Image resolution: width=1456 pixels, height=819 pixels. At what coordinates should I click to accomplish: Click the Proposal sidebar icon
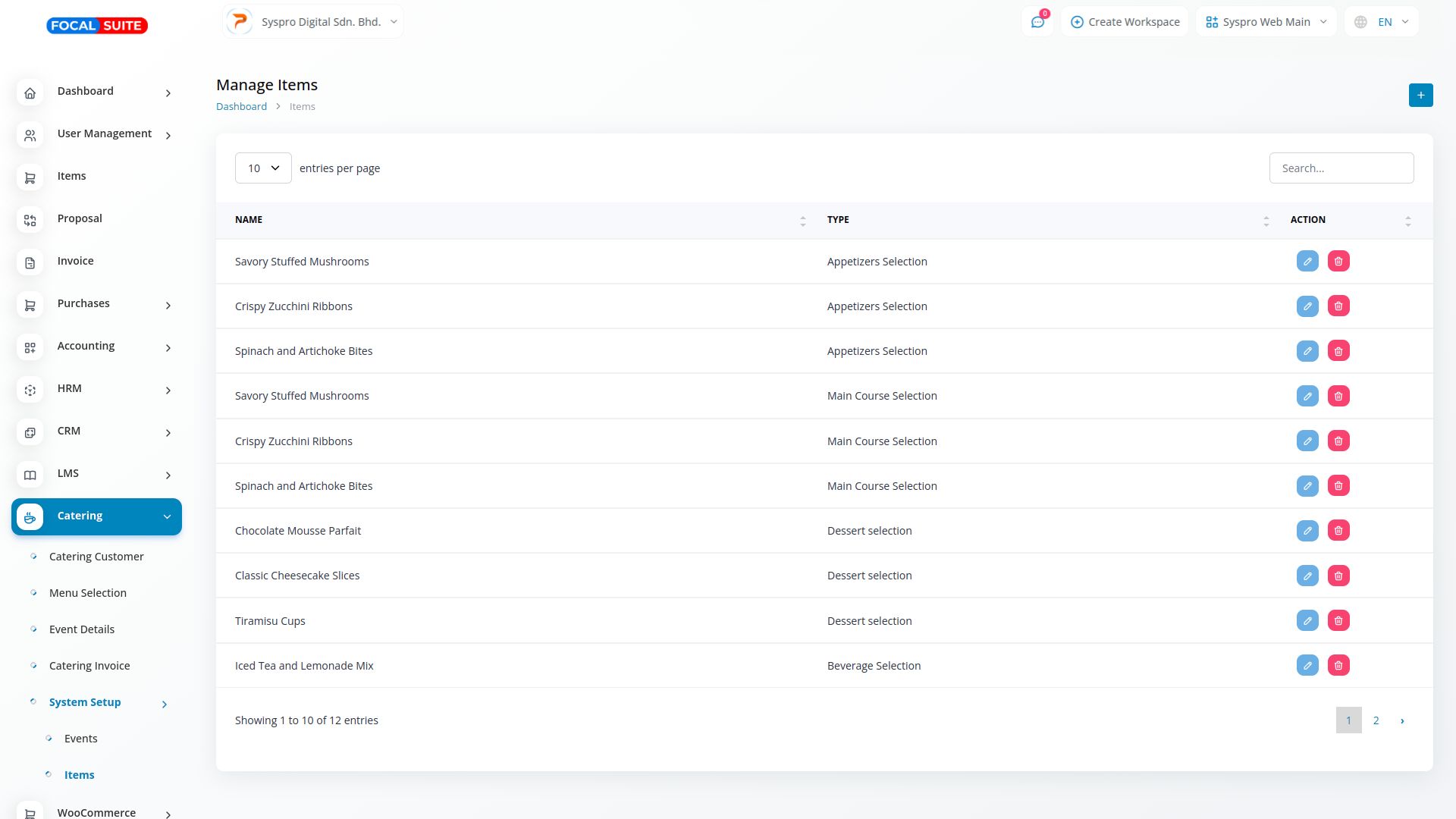click(x=30, y=220)
